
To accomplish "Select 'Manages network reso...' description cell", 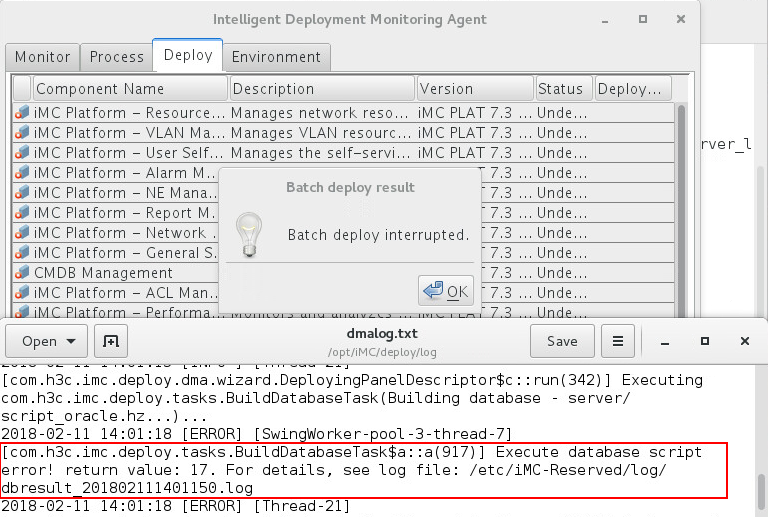I will coord(319,113).
